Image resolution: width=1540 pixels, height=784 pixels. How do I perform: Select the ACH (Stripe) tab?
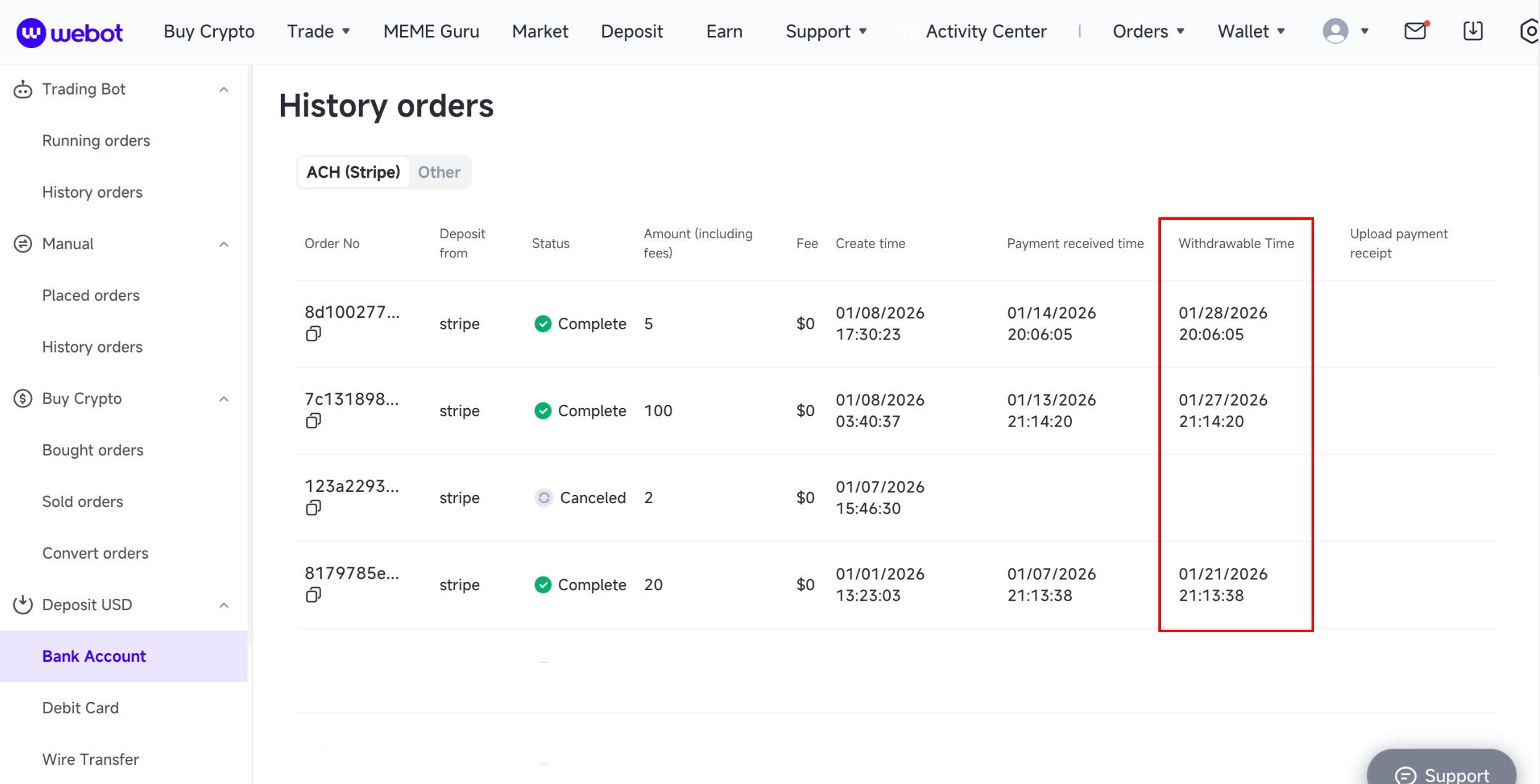coord(353,172)
